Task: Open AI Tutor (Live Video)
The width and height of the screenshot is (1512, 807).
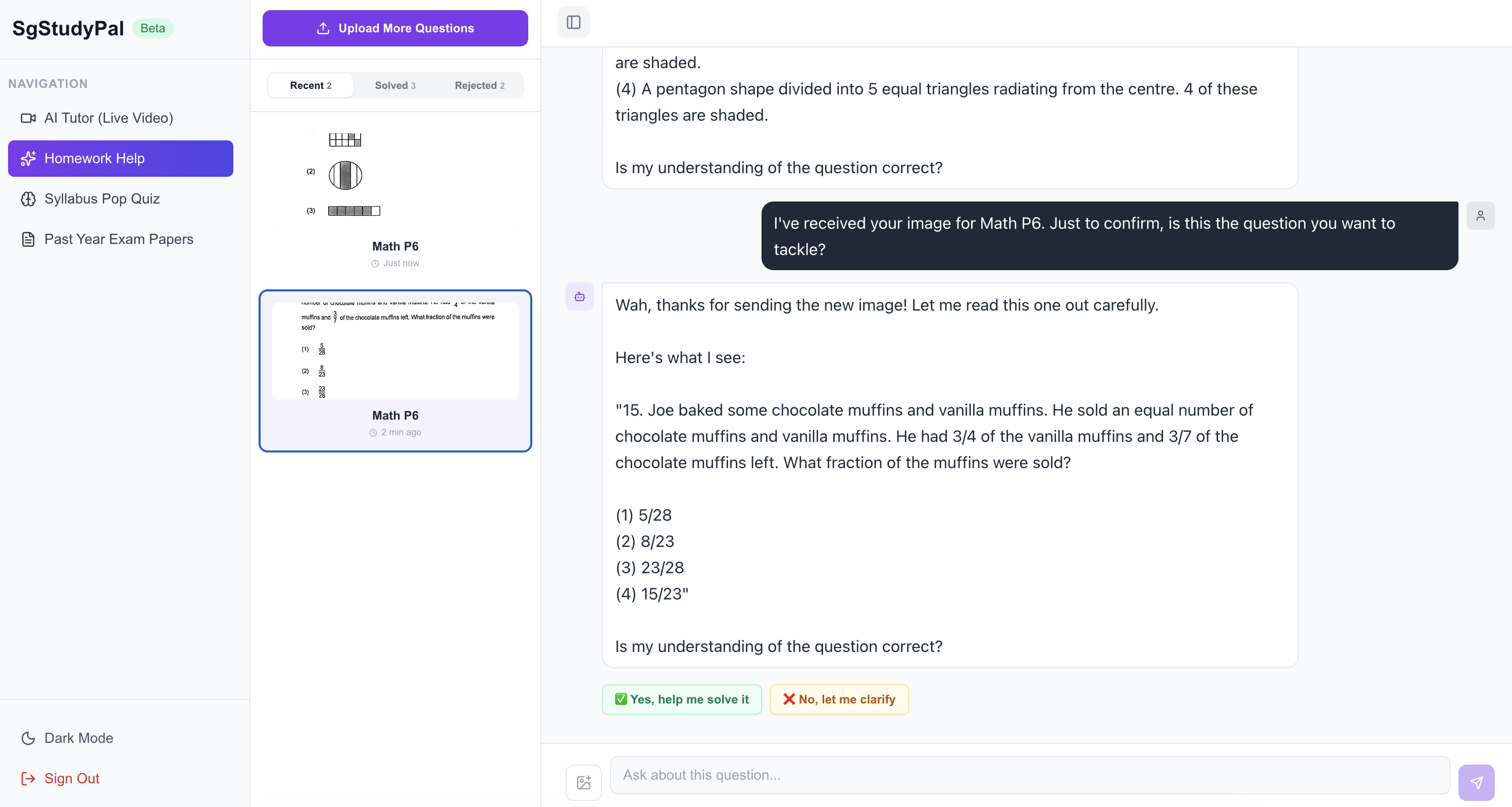Action: coord(109,118)
